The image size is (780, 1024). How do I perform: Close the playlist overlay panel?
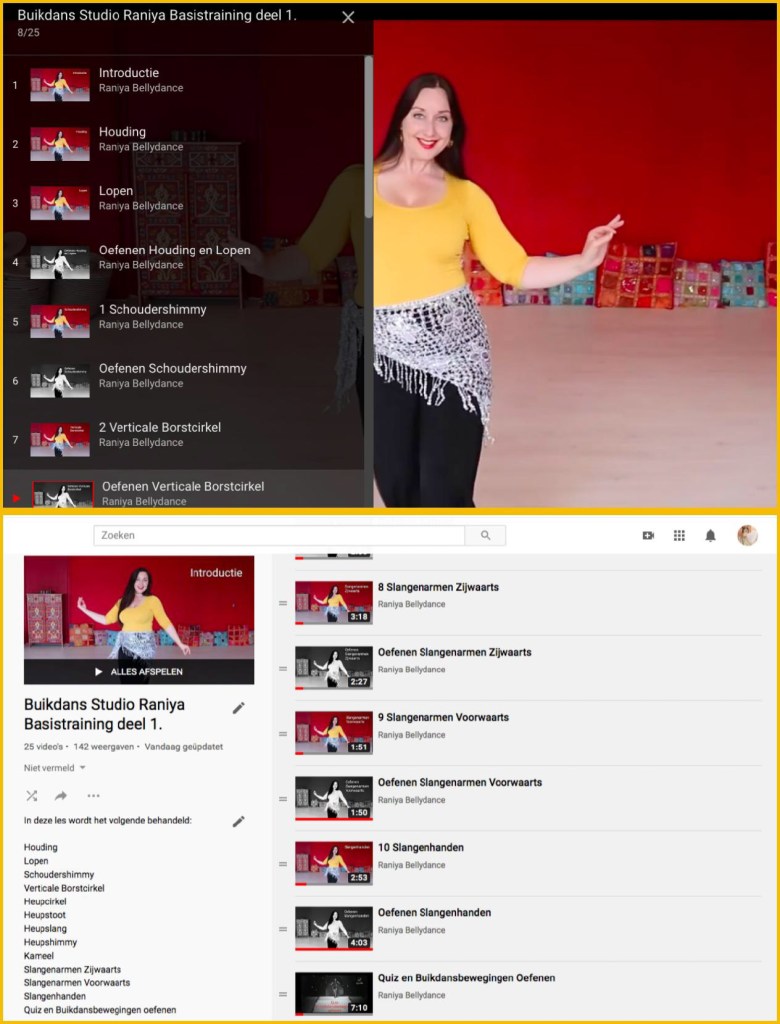click(348, 18)
